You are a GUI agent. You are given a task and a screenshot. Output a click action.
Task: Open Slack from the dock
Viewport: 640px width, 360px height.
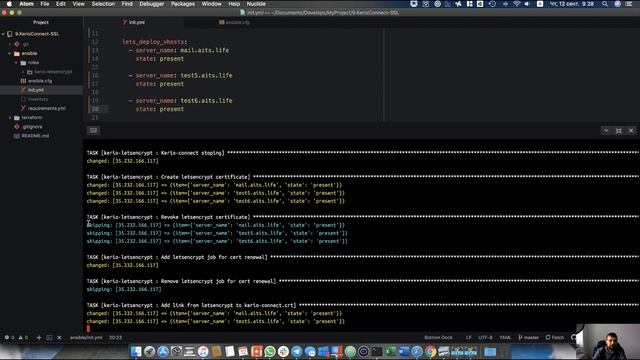pos(283,351)
